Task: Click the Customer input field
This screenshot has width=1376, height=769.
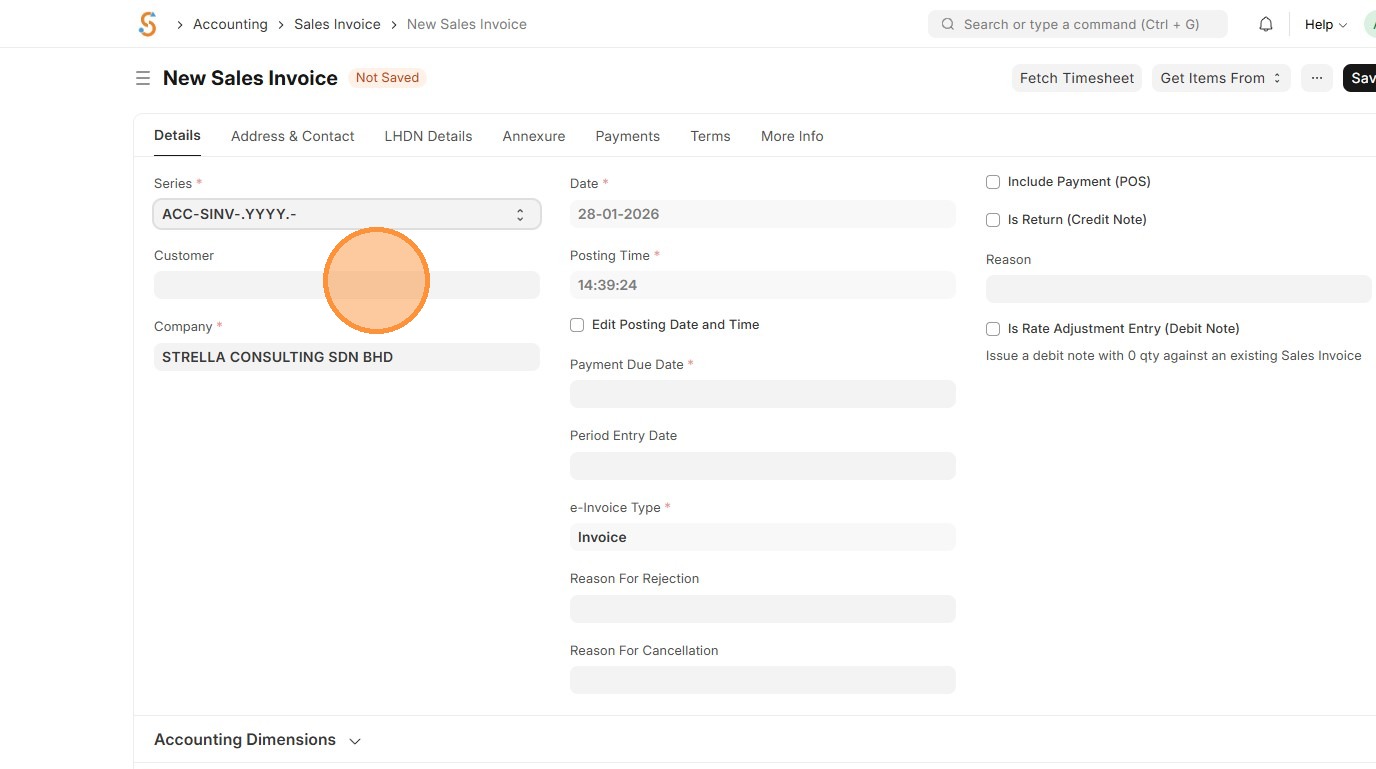Action: [x=346, y=285]
